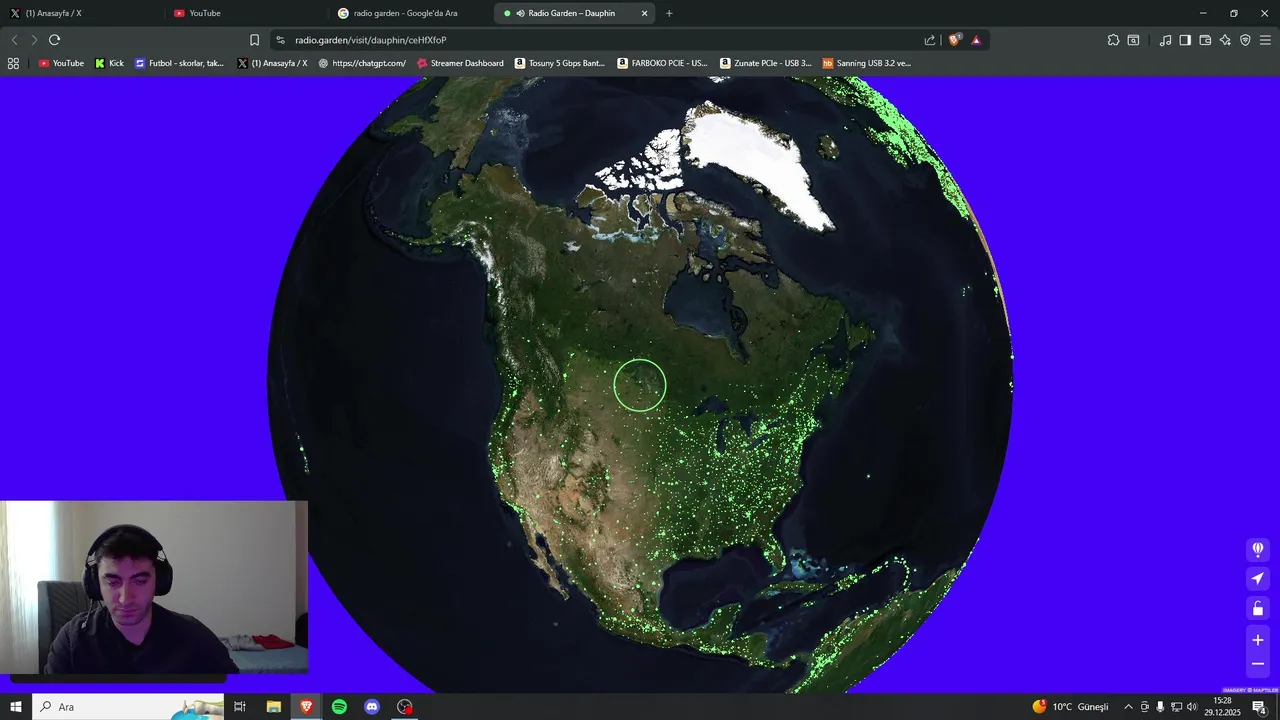
Task: Open the notification center icon
Action: point(1260,707)
